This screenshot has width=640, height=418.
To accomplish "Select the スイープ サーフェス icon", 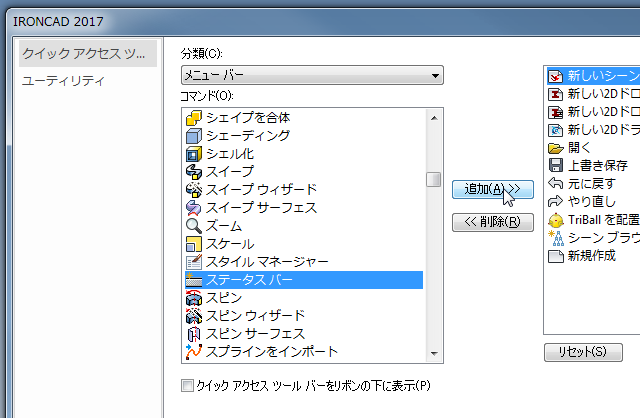I will (x=194, y=208).
